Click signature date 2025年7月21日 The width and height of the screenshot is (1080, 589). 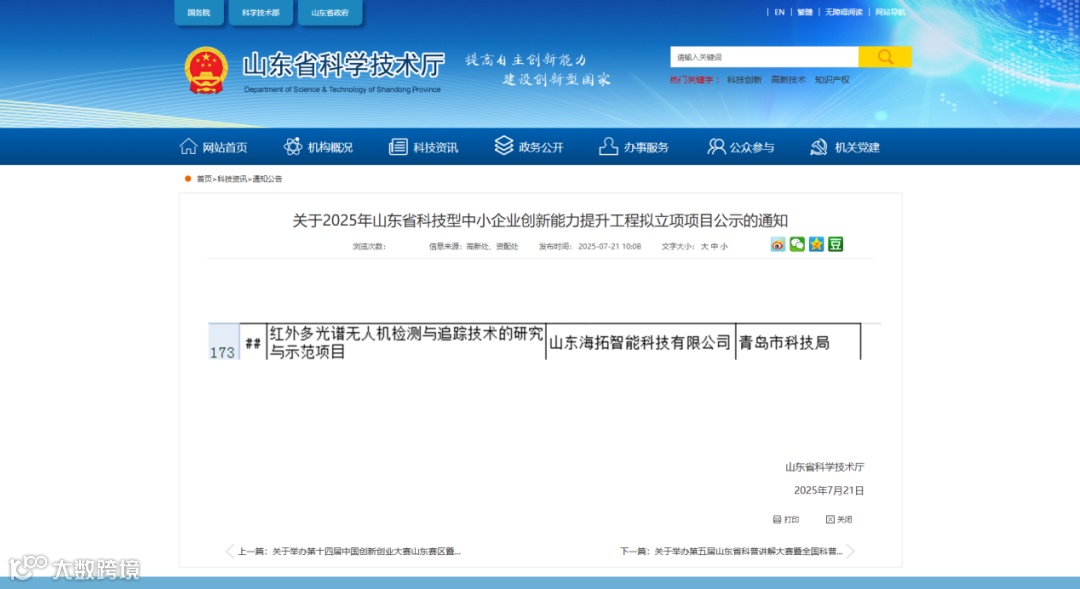829,490
